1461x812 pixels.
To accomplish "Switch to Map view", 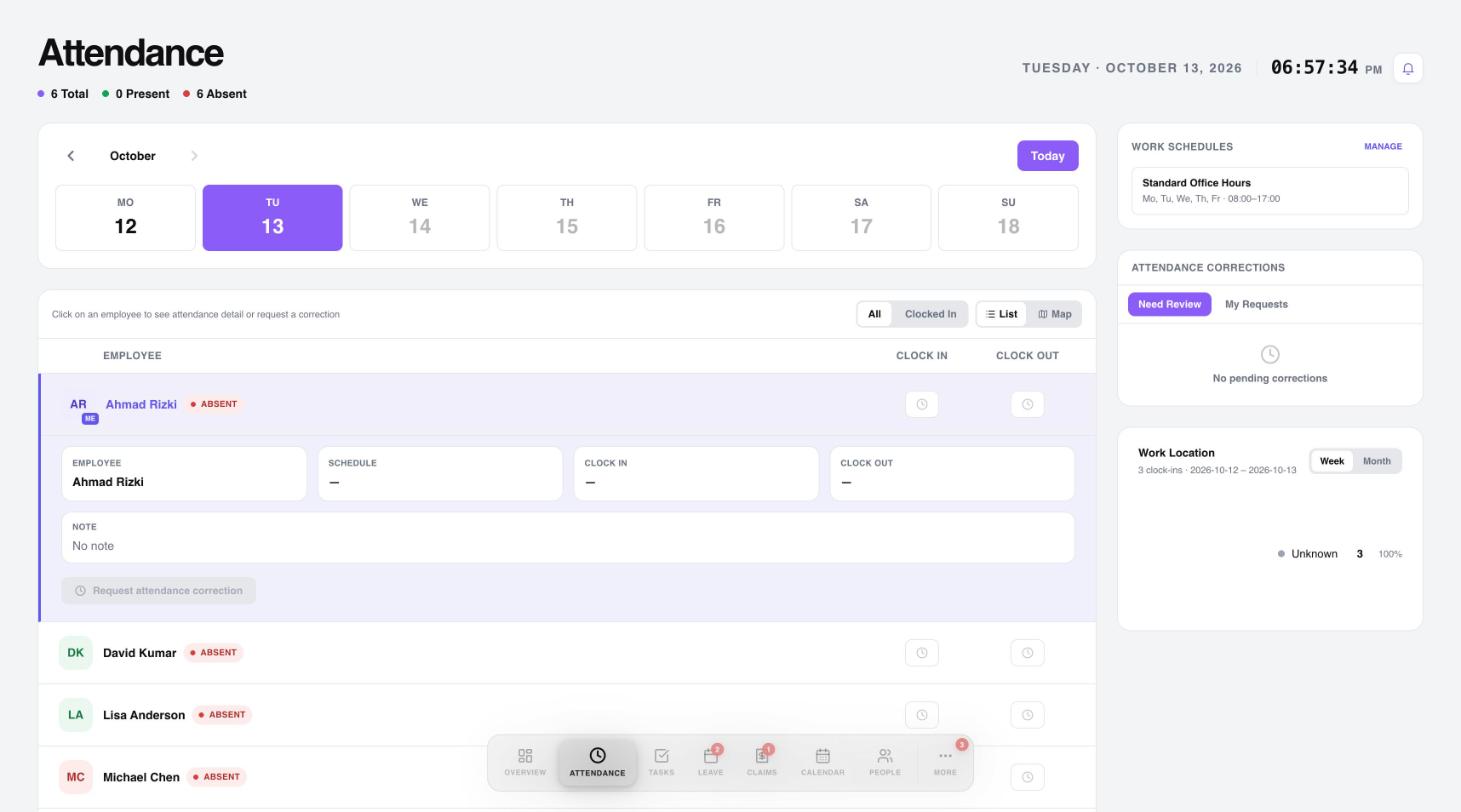I will point(1054,314).
